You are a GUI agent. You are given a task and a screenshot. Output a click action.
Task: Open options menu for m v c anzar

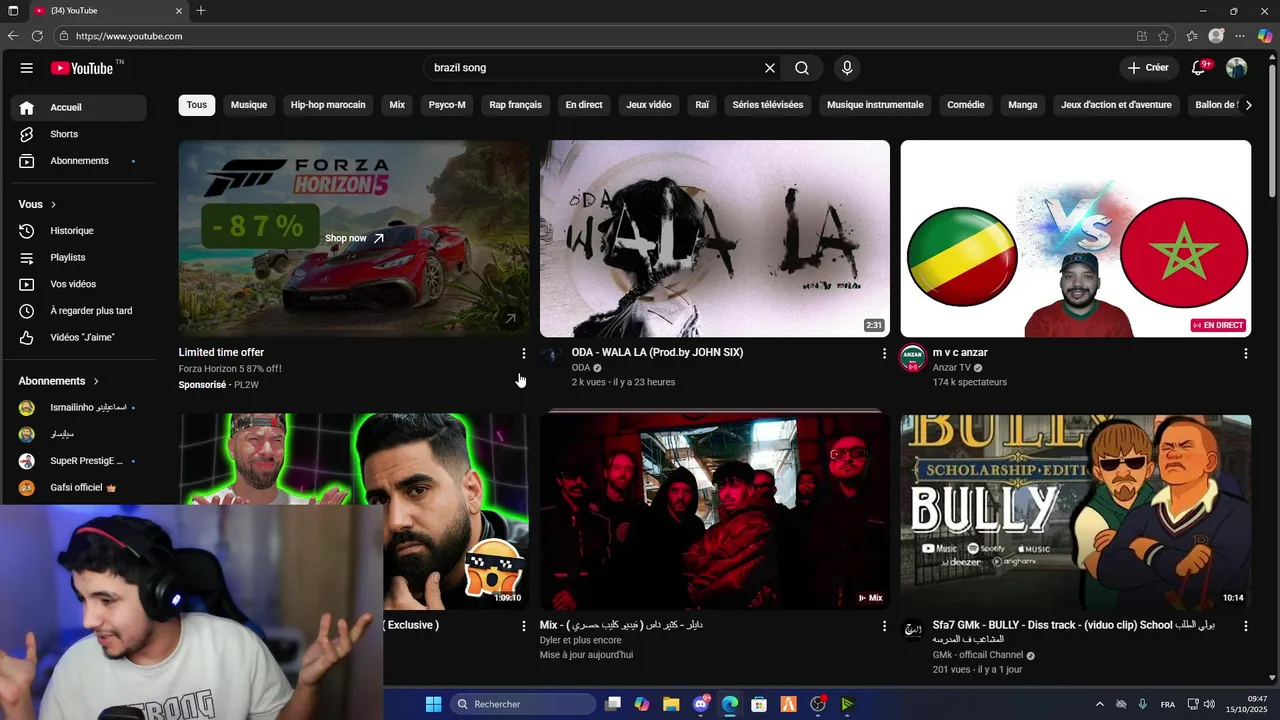point(1245,353)
